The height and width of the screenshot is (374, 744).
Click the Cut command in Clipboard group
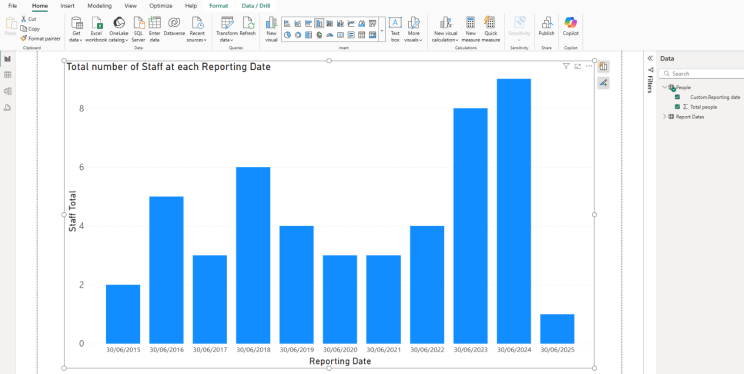point(28,19)
